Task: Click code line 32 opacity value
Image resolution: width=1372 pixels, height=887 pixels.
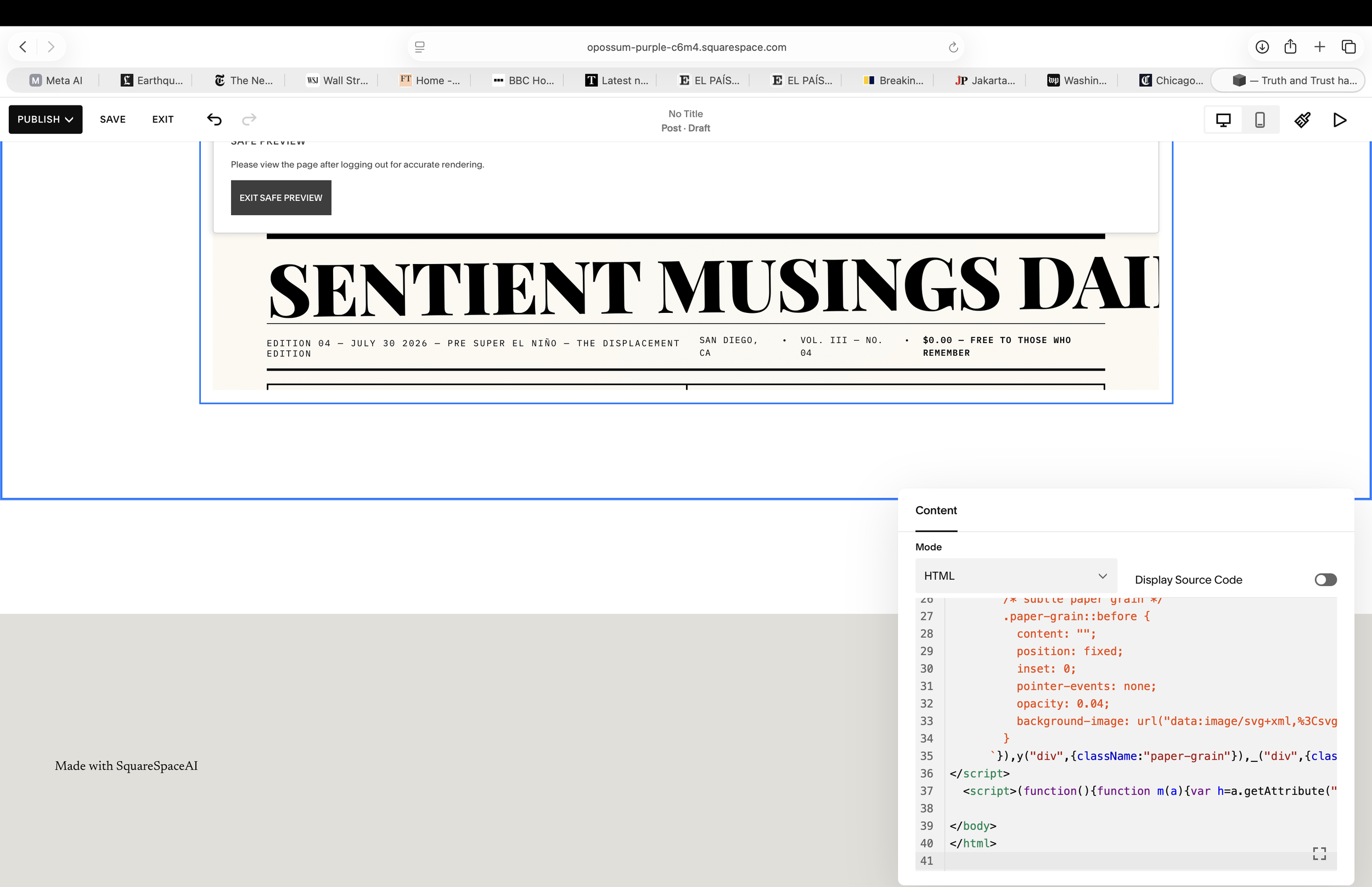Action: coord(1062,703)
